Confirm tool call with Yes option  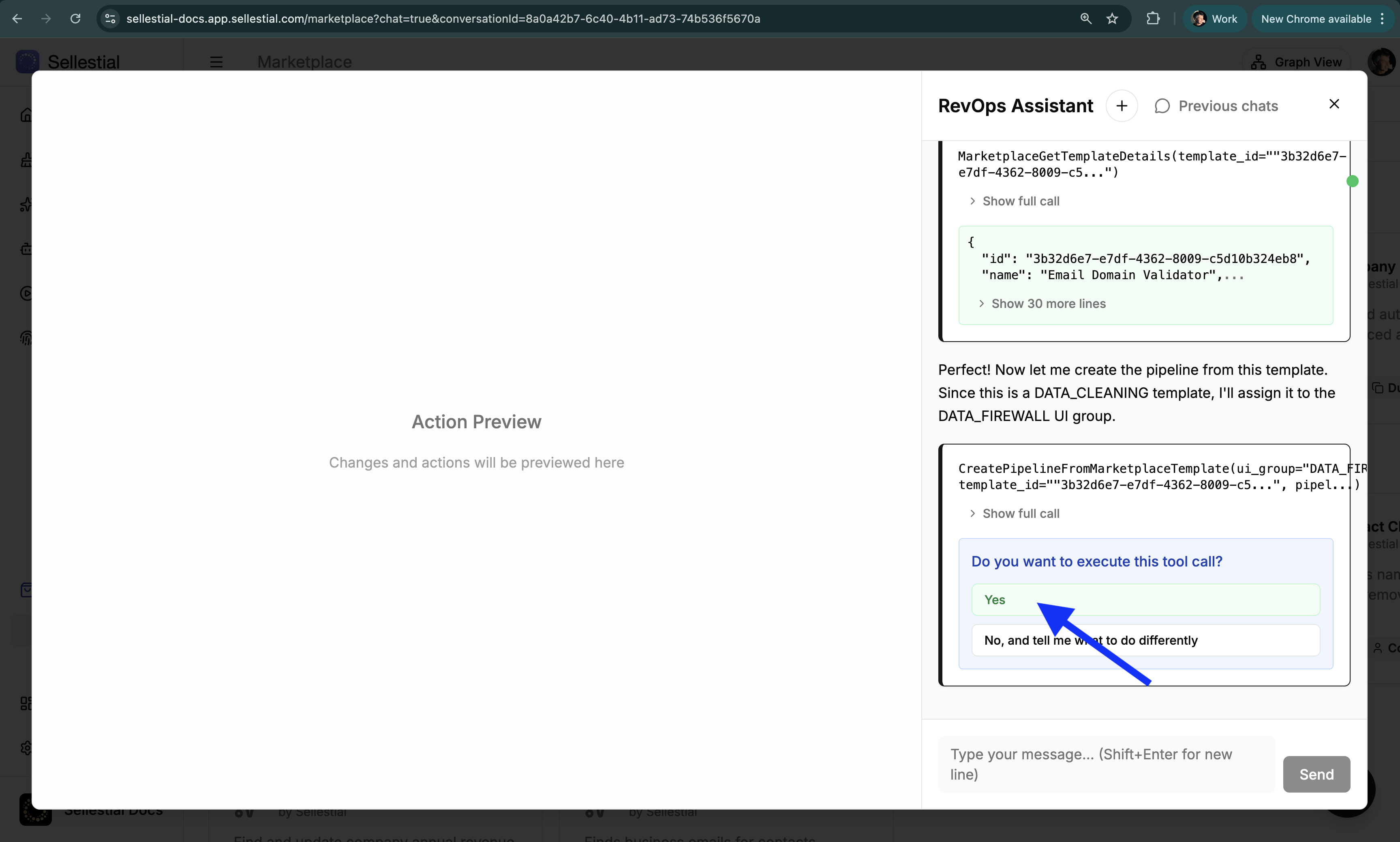tap(1145, 600)
